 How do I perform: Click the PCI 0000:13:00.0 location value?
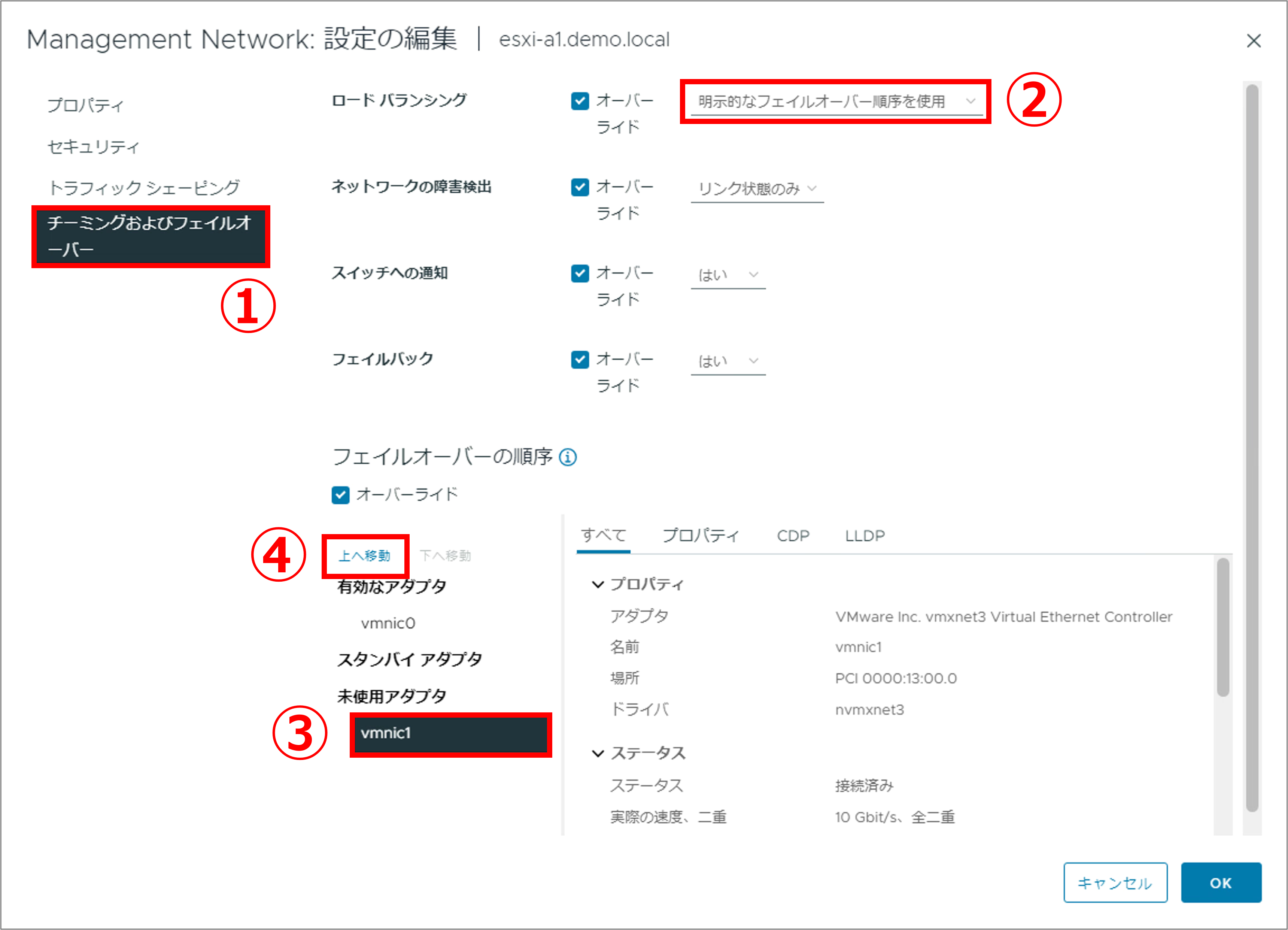pos(896,678)
